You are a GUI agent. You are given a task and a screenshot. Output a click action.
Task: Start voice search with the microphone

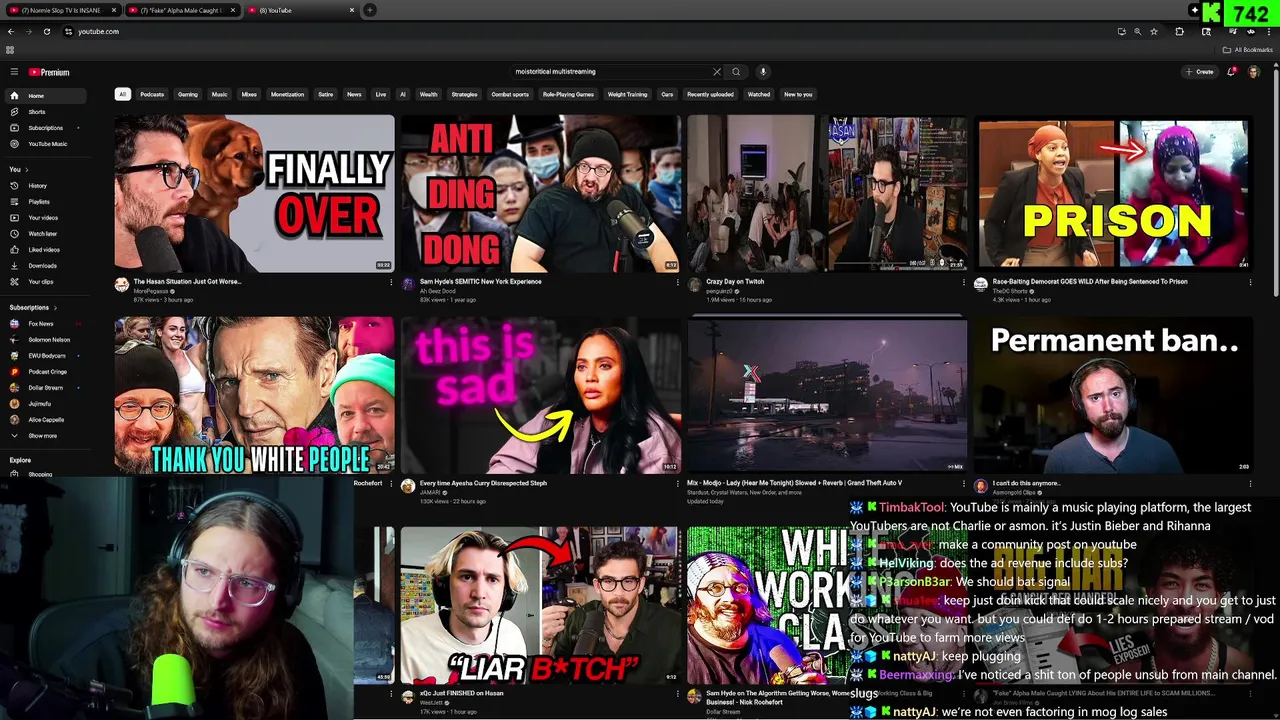click(763, 72)
